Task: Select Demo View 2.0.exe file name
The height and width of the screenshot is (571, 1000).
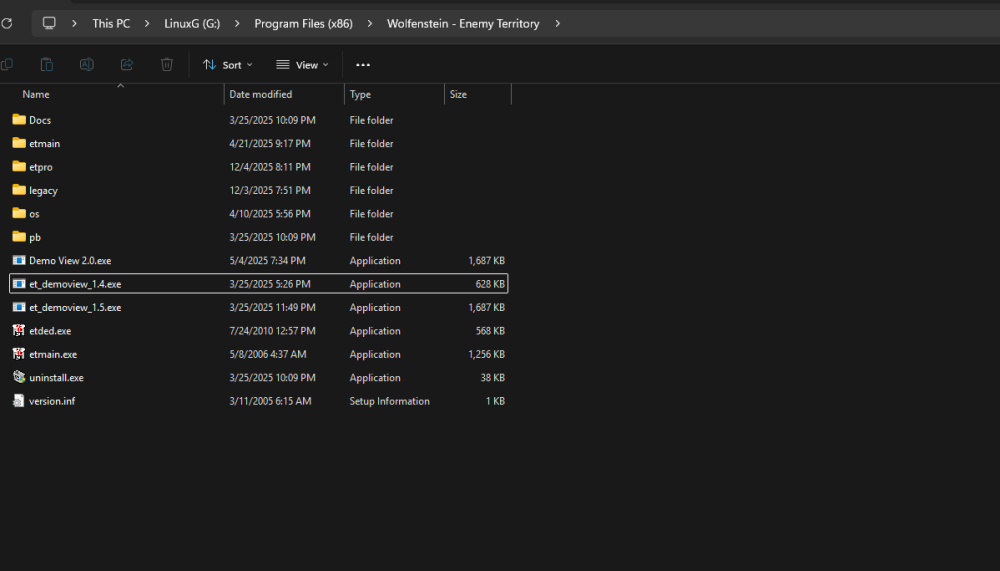Action: [x=70, y=260]
